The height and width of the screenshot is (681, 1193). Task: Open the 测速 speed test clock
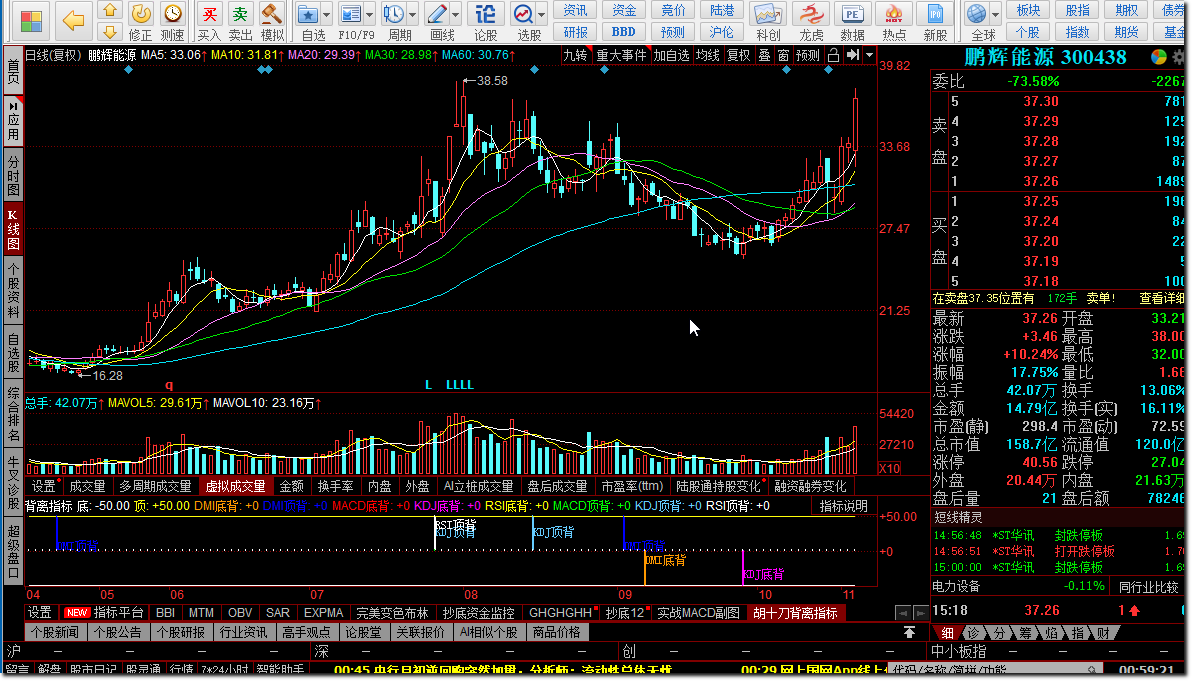point(173,21)
